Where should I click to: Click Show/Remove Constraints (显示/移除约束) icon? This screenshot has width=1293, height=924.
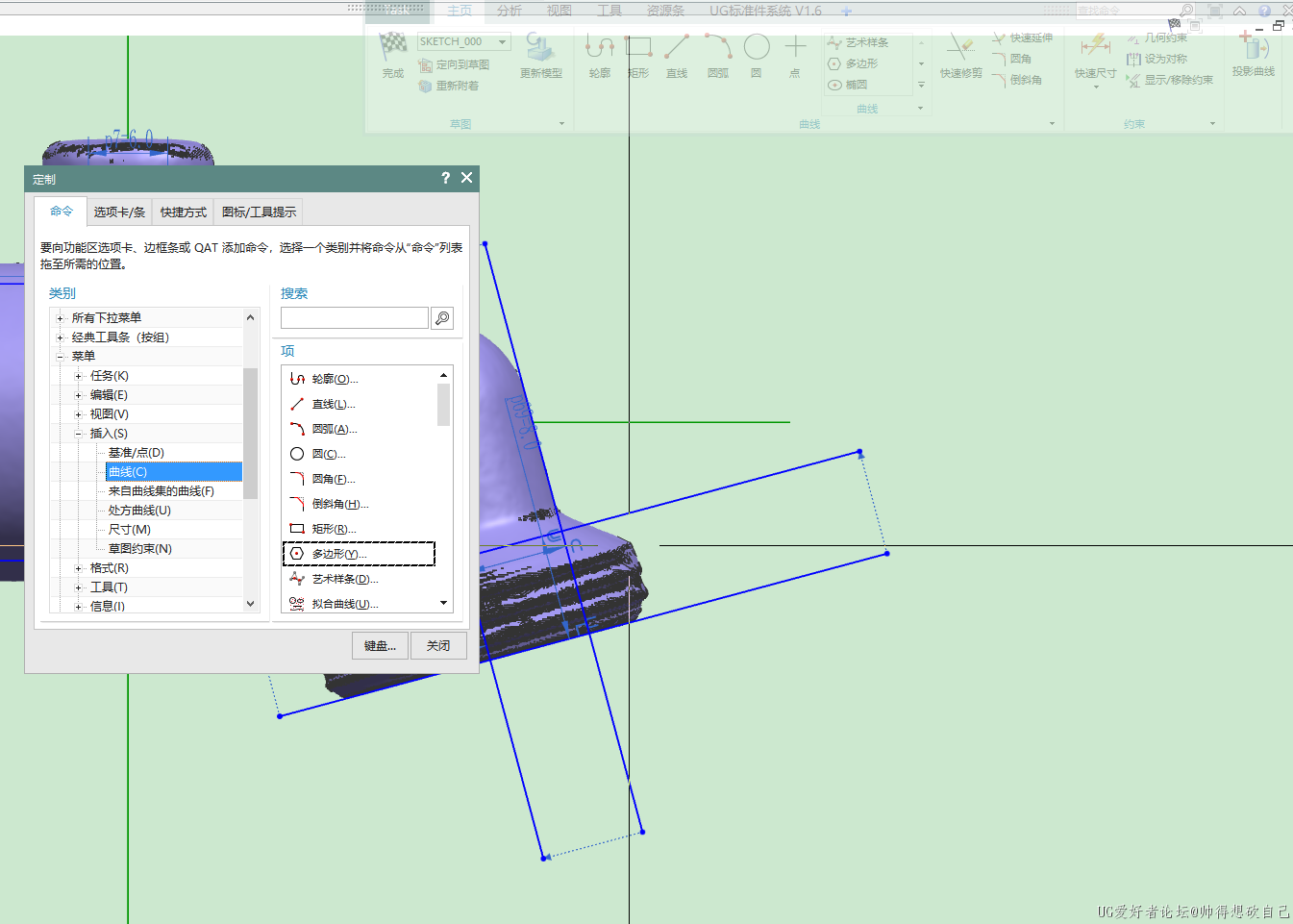(x=1133, y=80)
